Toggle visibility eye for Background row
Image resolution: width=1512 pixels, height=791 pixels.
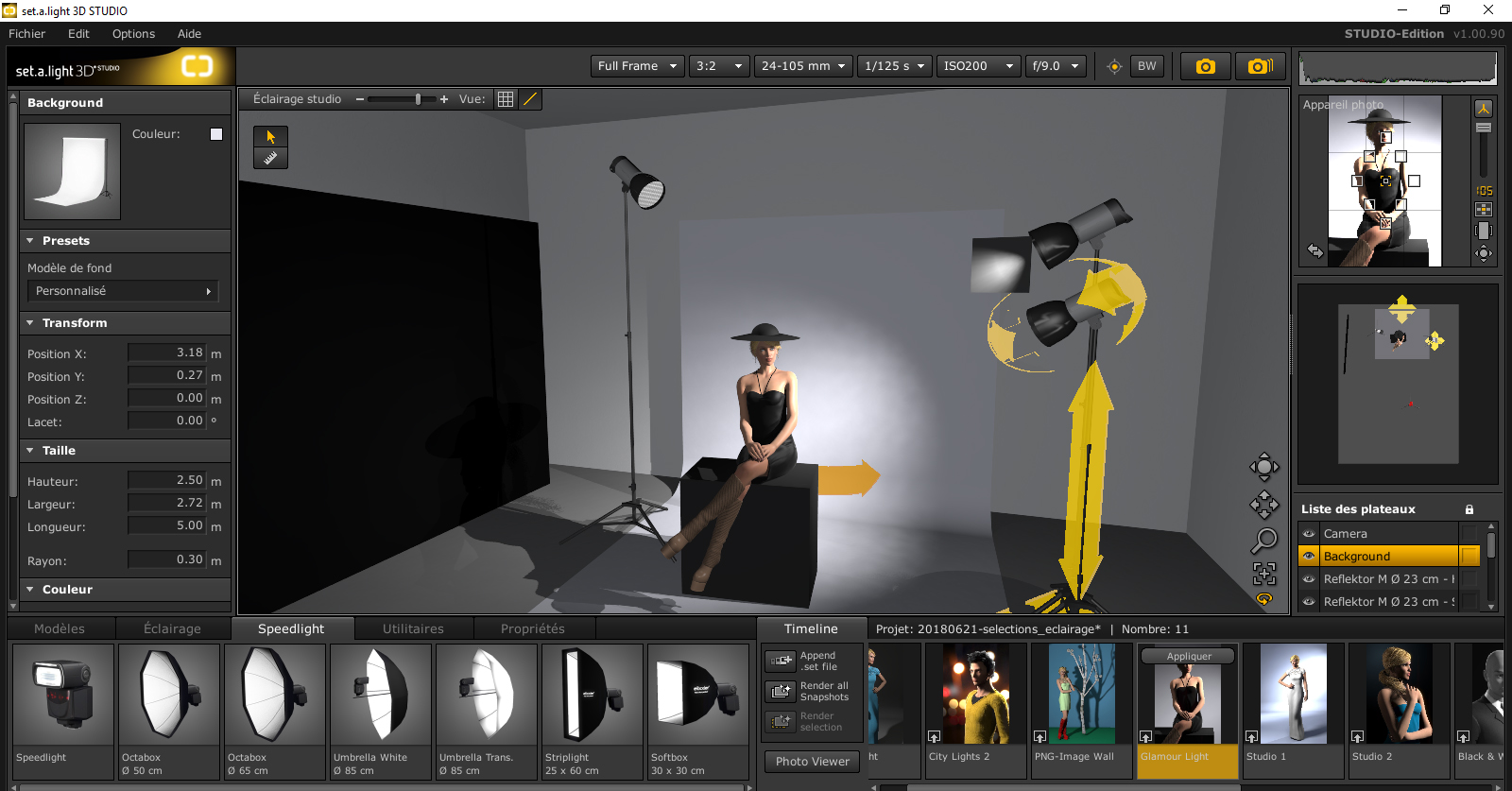click(x=1309, y=557)
